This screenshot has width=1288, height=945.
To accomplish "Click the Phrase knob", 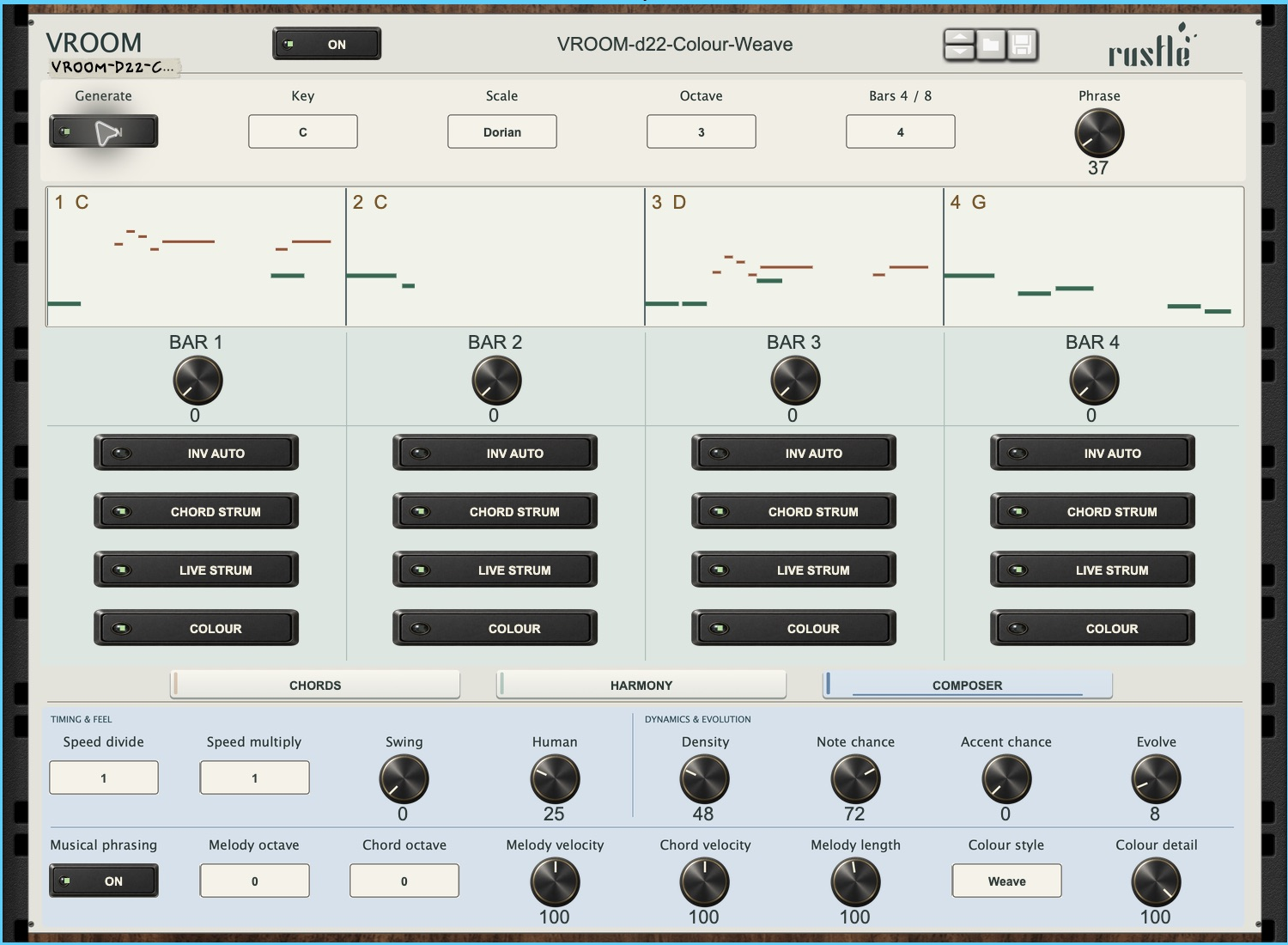I will [x=1099, y=133].
